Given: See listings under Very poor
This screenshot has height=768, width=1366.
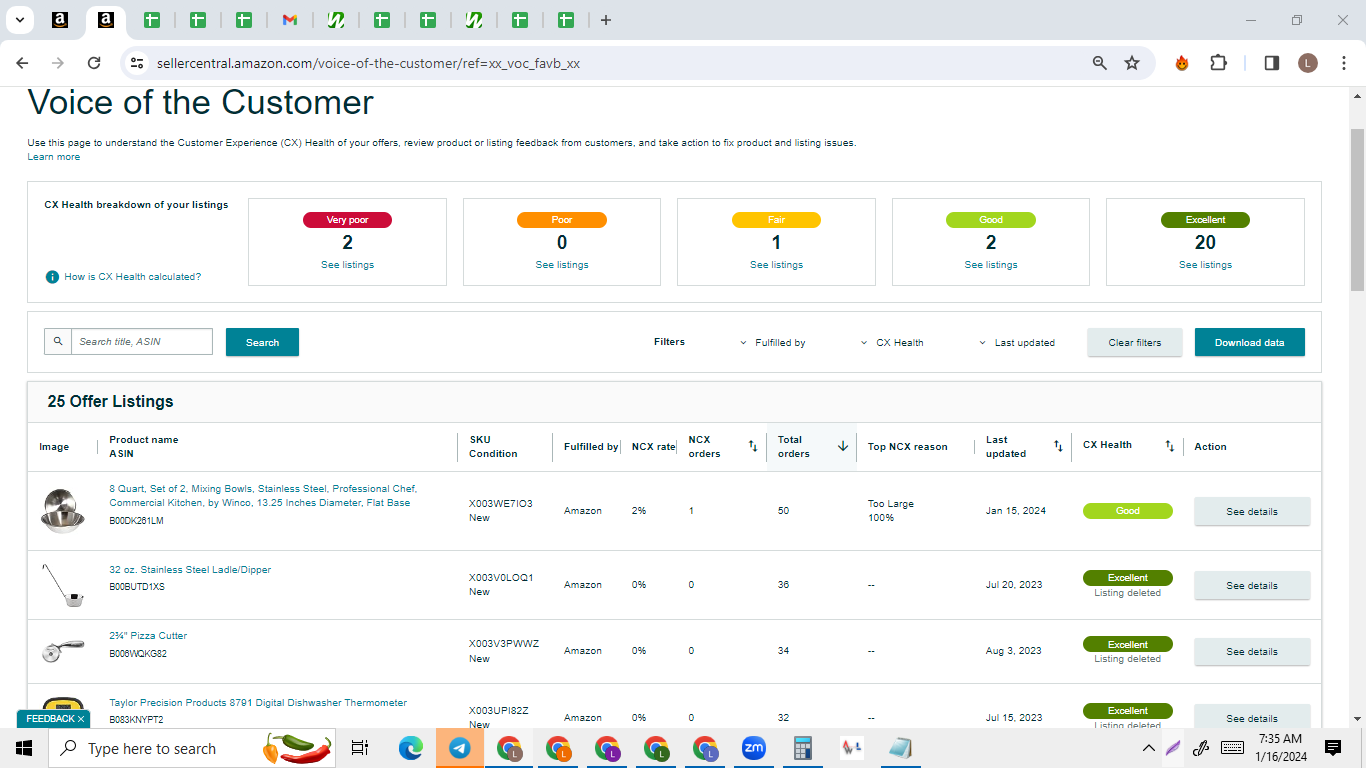Looking at the screenshot, I should tap(347, 265).
